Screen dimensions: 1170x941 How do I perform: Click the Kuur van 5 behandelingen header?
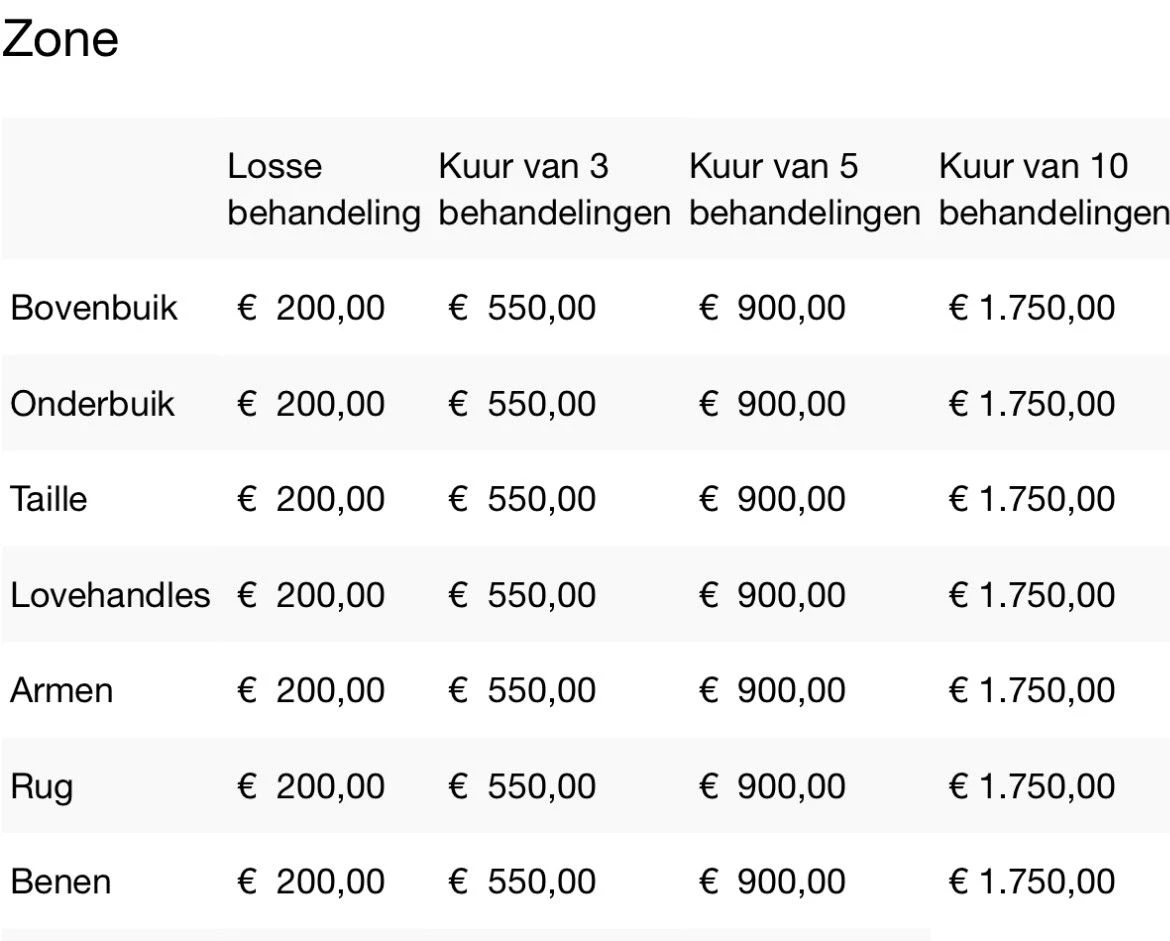(804, 190)
